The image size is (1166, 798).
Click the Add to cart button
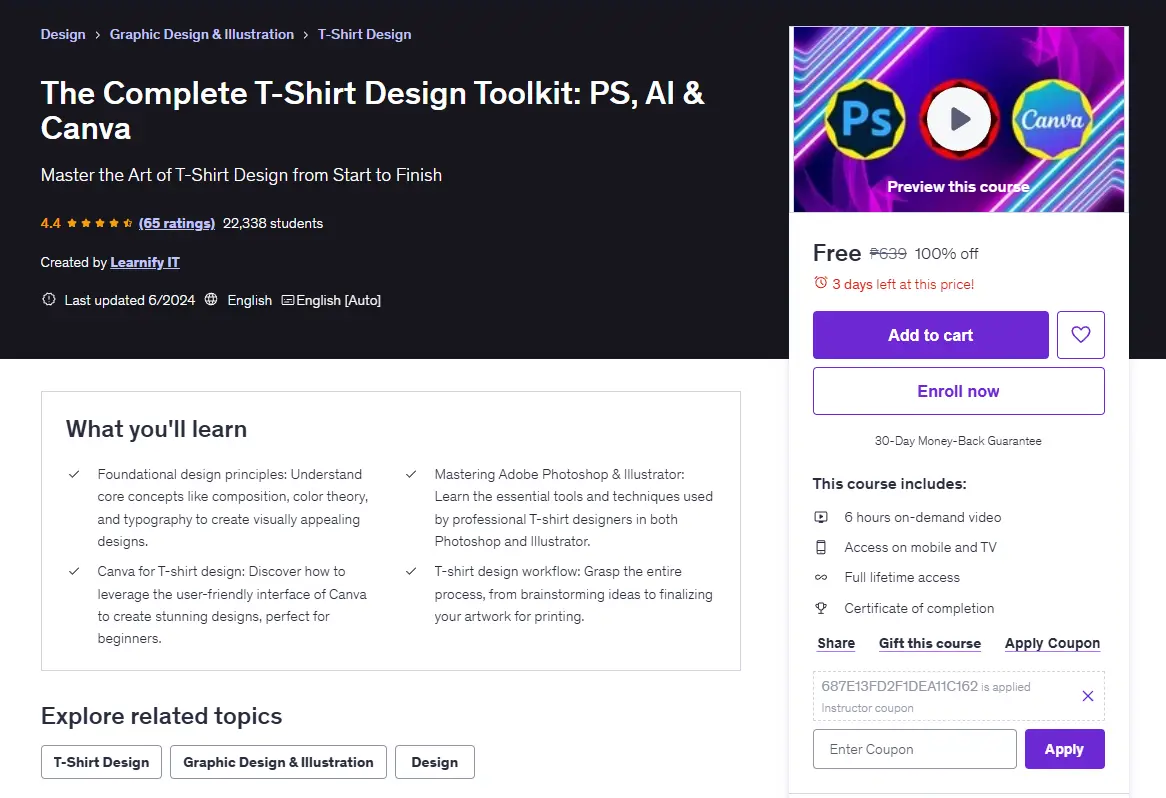coord(930,335)
